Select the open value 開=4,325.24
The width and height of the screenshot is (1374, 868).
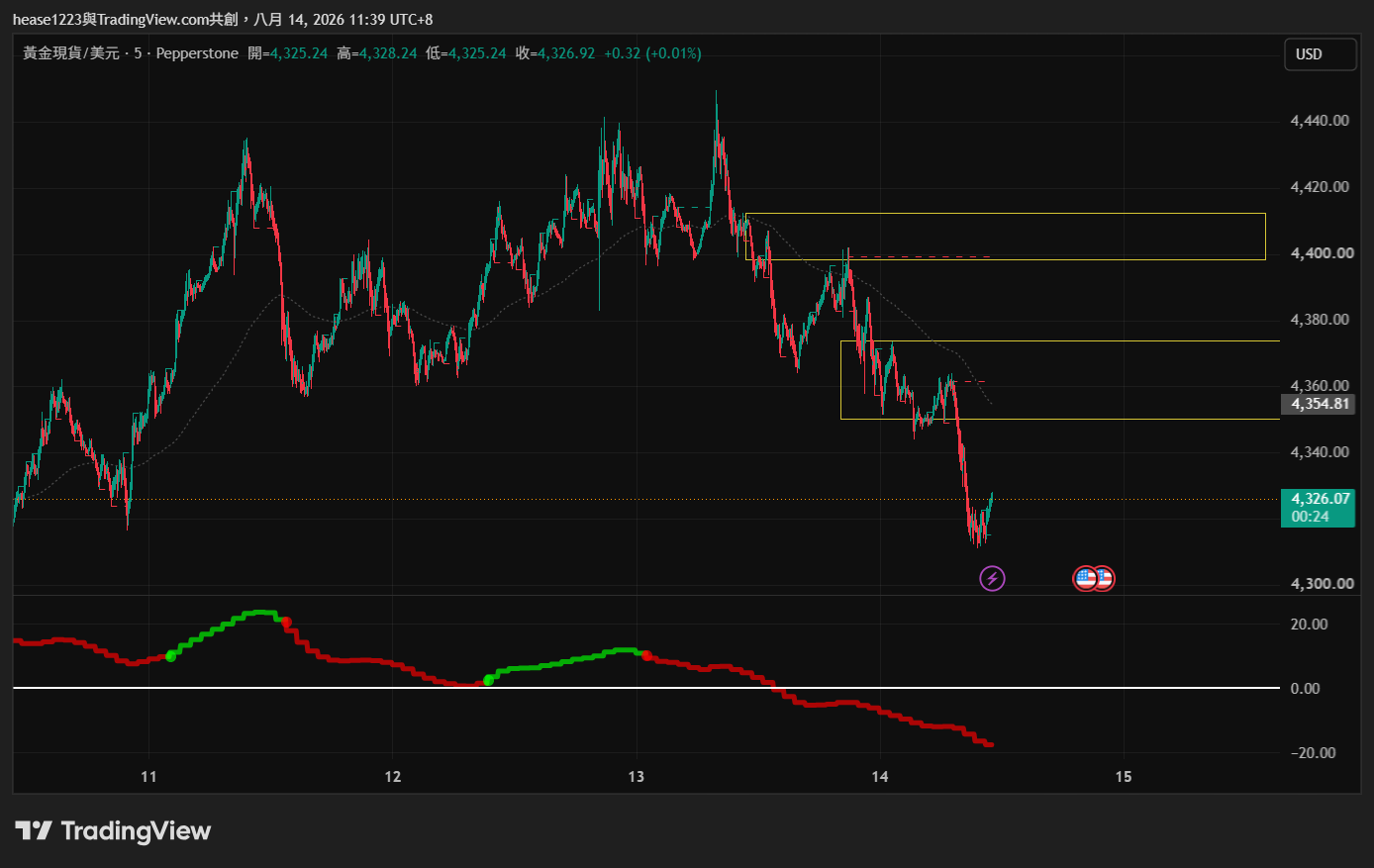coord(288,53)
